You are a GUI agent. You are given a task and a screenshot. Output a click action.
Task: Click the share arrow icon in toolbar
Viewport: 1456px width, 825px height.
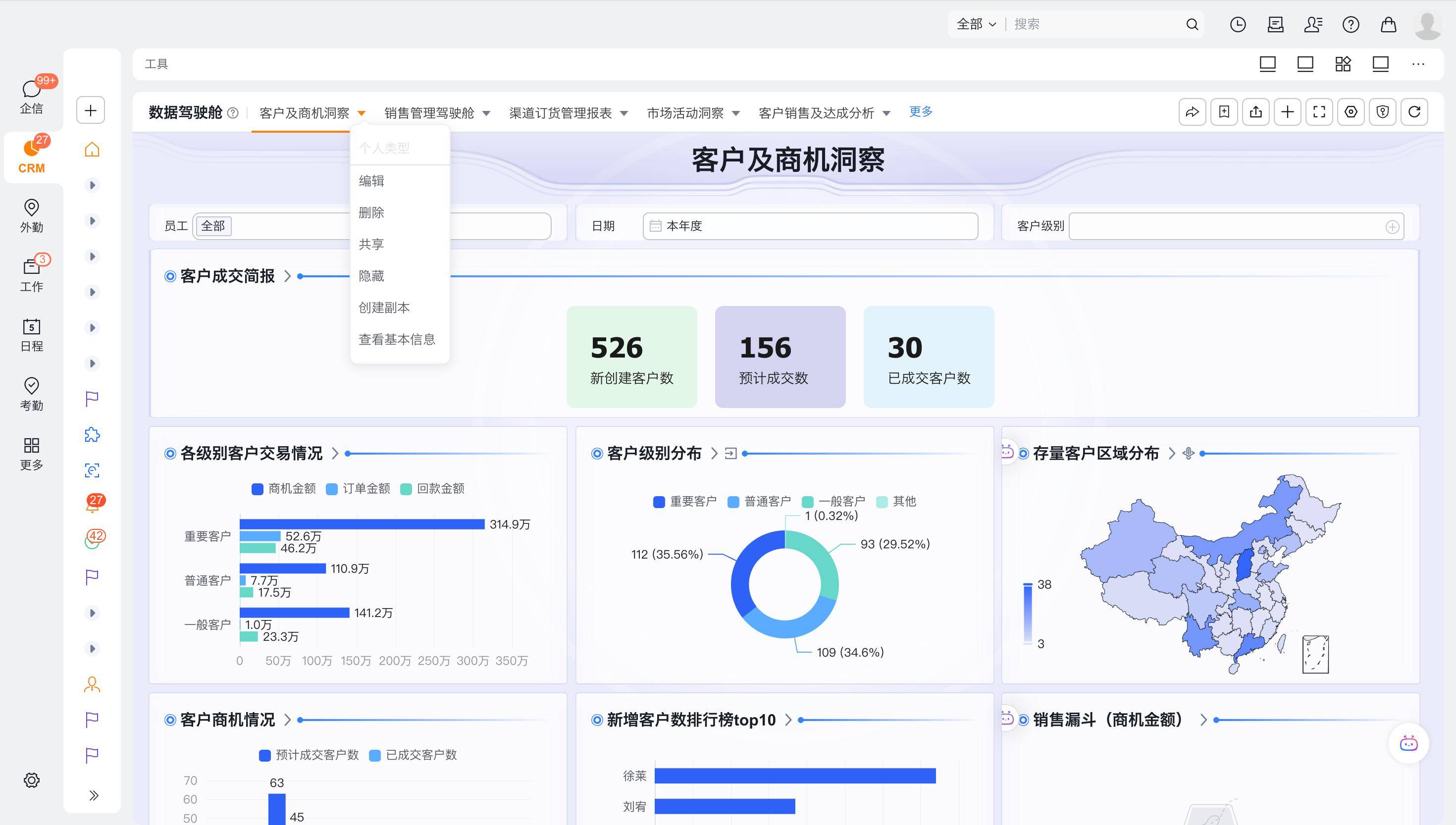pyautogui.click(x=1192, y=111)
